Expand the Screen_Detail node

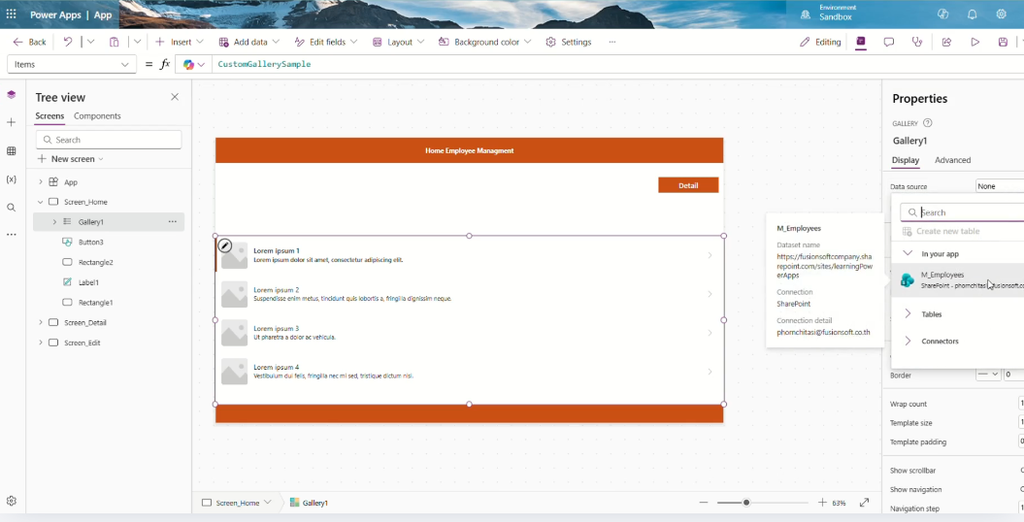pyautogui.click(x=40, y=322)
